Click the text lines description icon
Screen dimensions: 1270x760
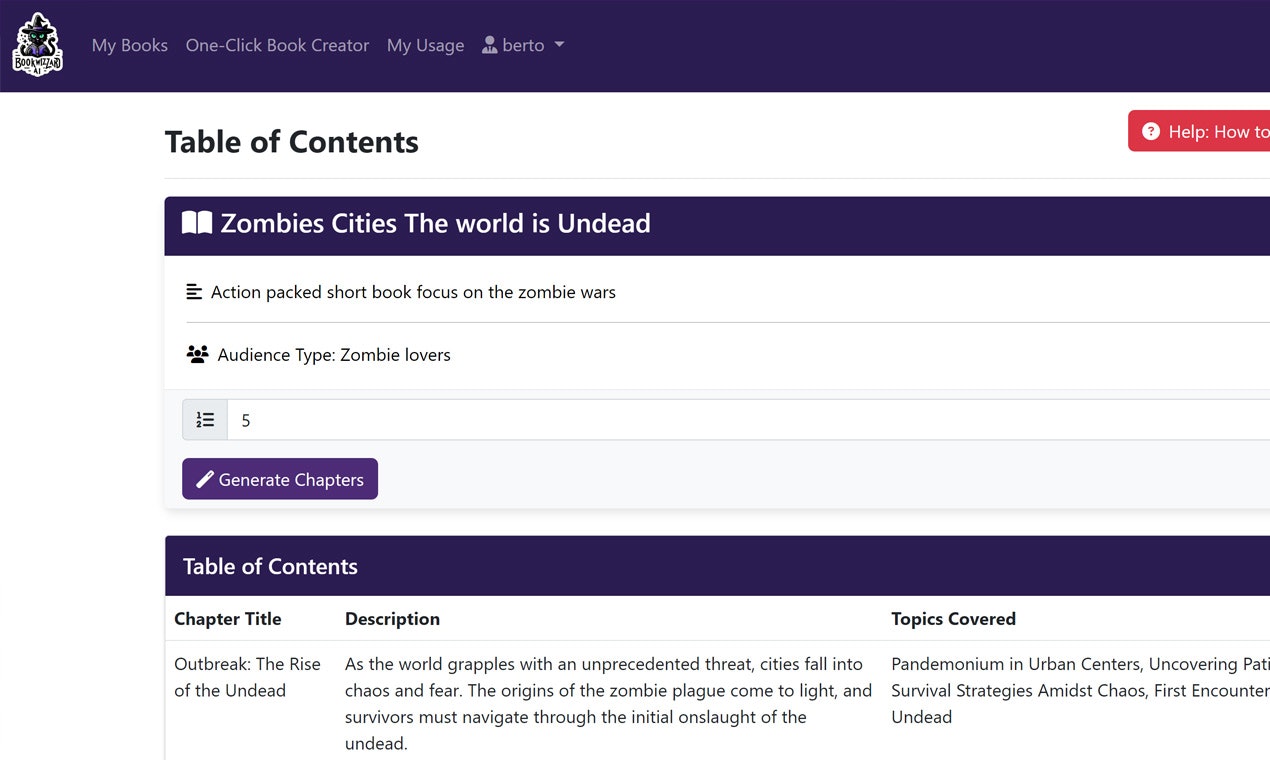coord(194,292)
